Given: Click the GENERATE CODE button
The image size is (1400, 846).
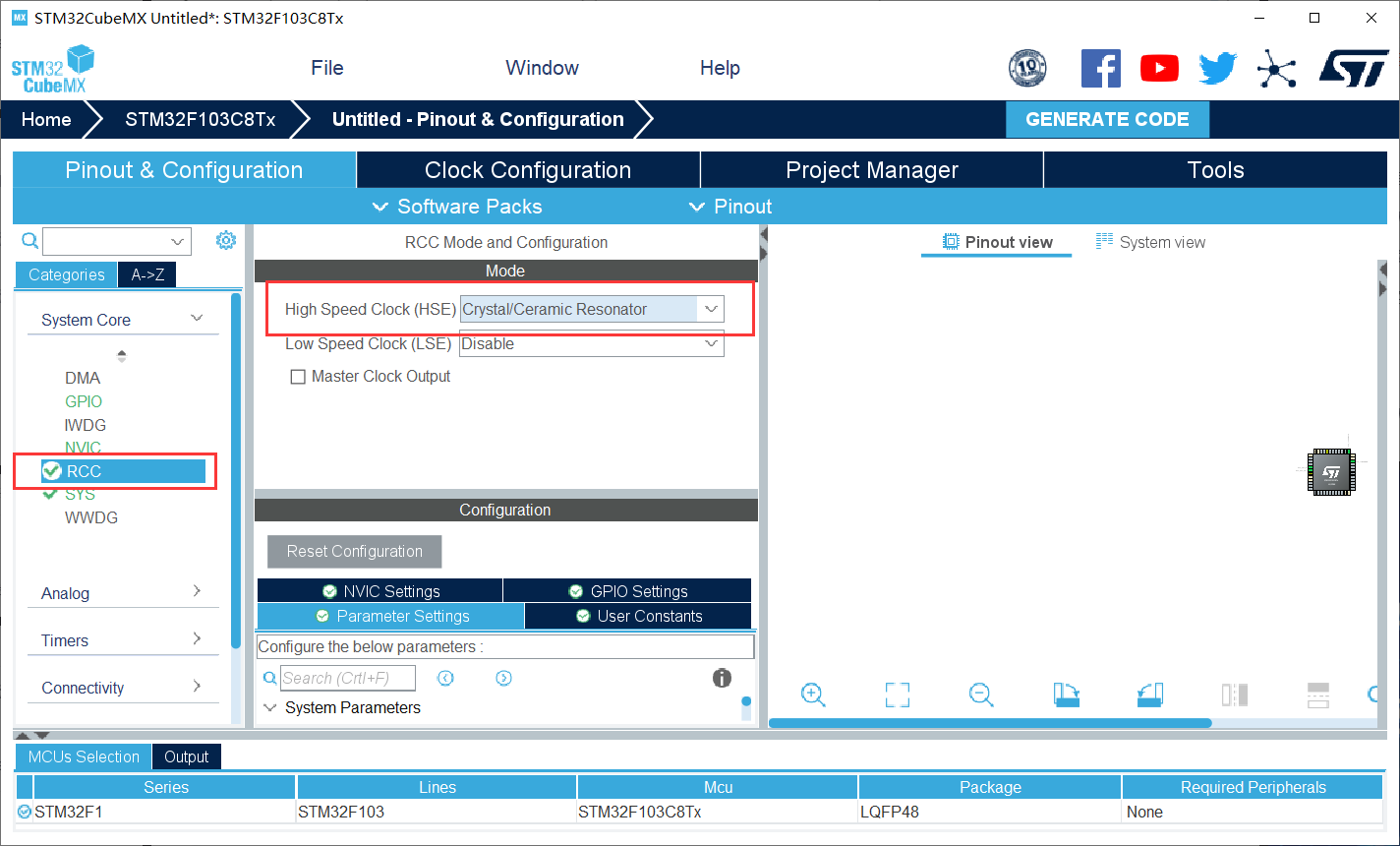Looking at the screenshot, I should (1107, 119).
